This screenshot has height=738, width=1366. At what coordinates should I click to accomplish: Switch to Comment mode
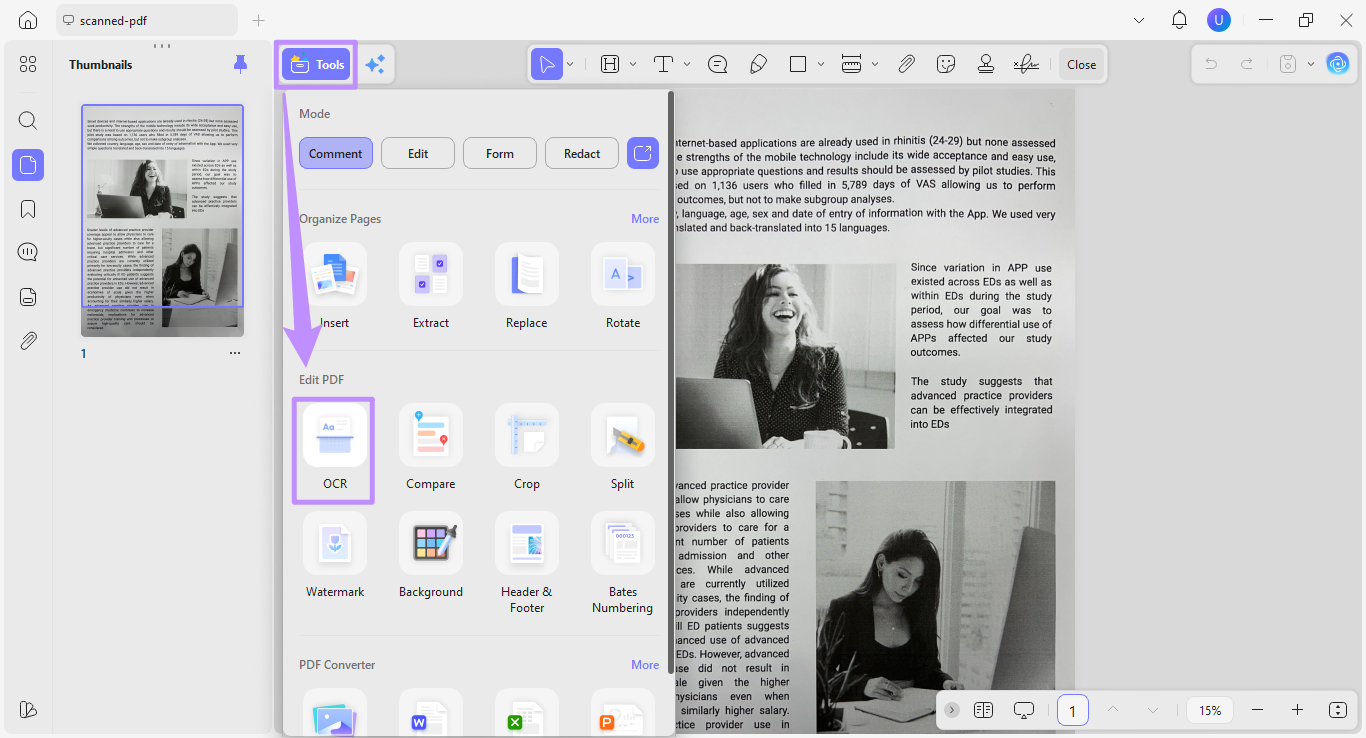coord(336,153)
